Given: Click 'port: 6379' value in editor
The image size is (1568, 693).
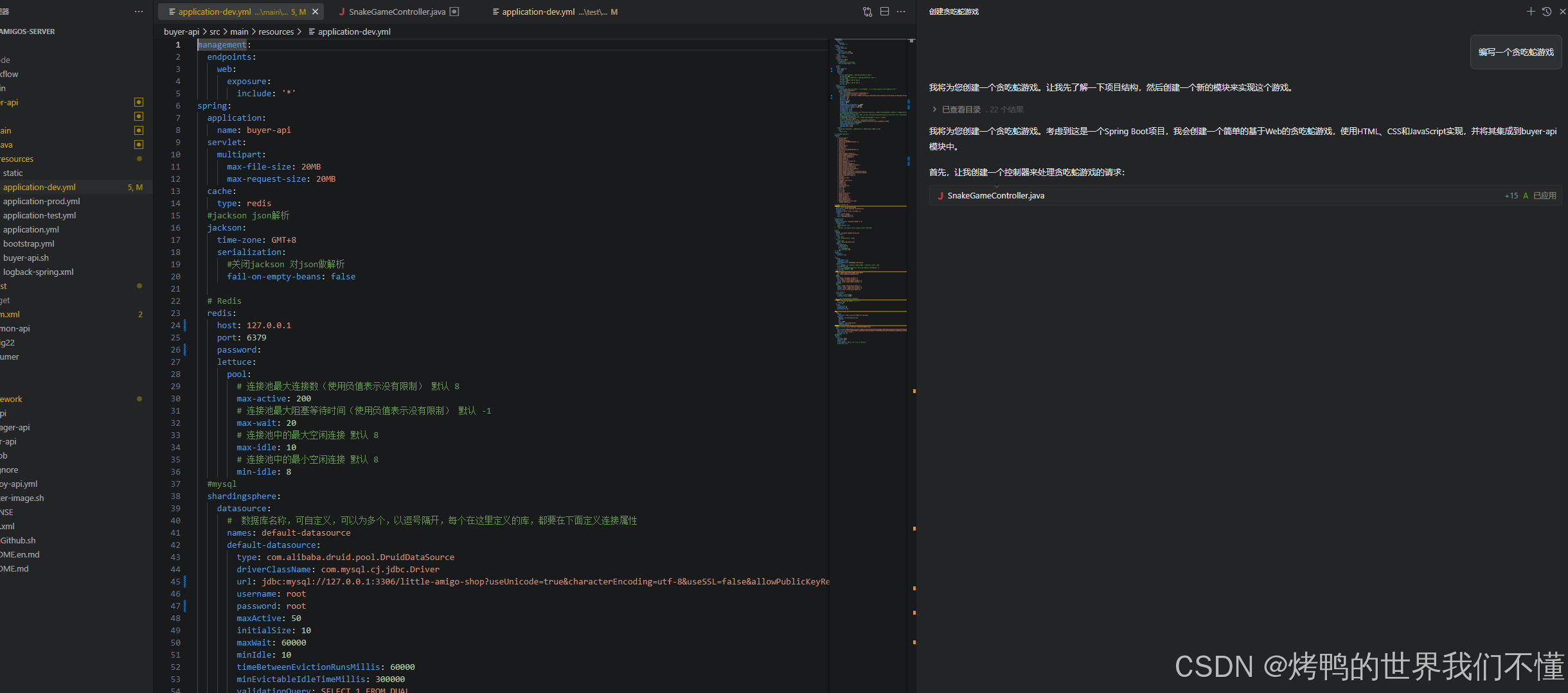Looking at the screenshot, I should pyautogui.click(x=256, y=338).
